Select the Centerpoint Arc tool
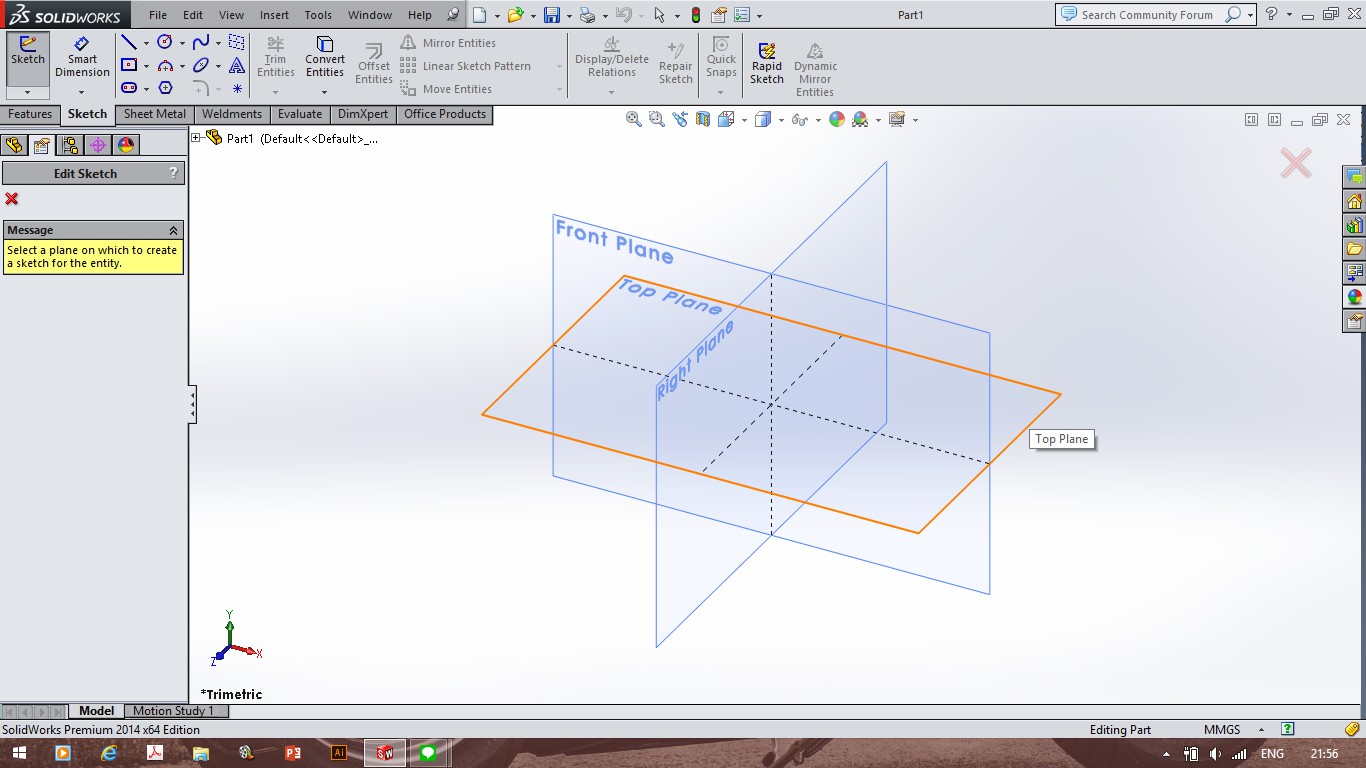 (165, 65)
